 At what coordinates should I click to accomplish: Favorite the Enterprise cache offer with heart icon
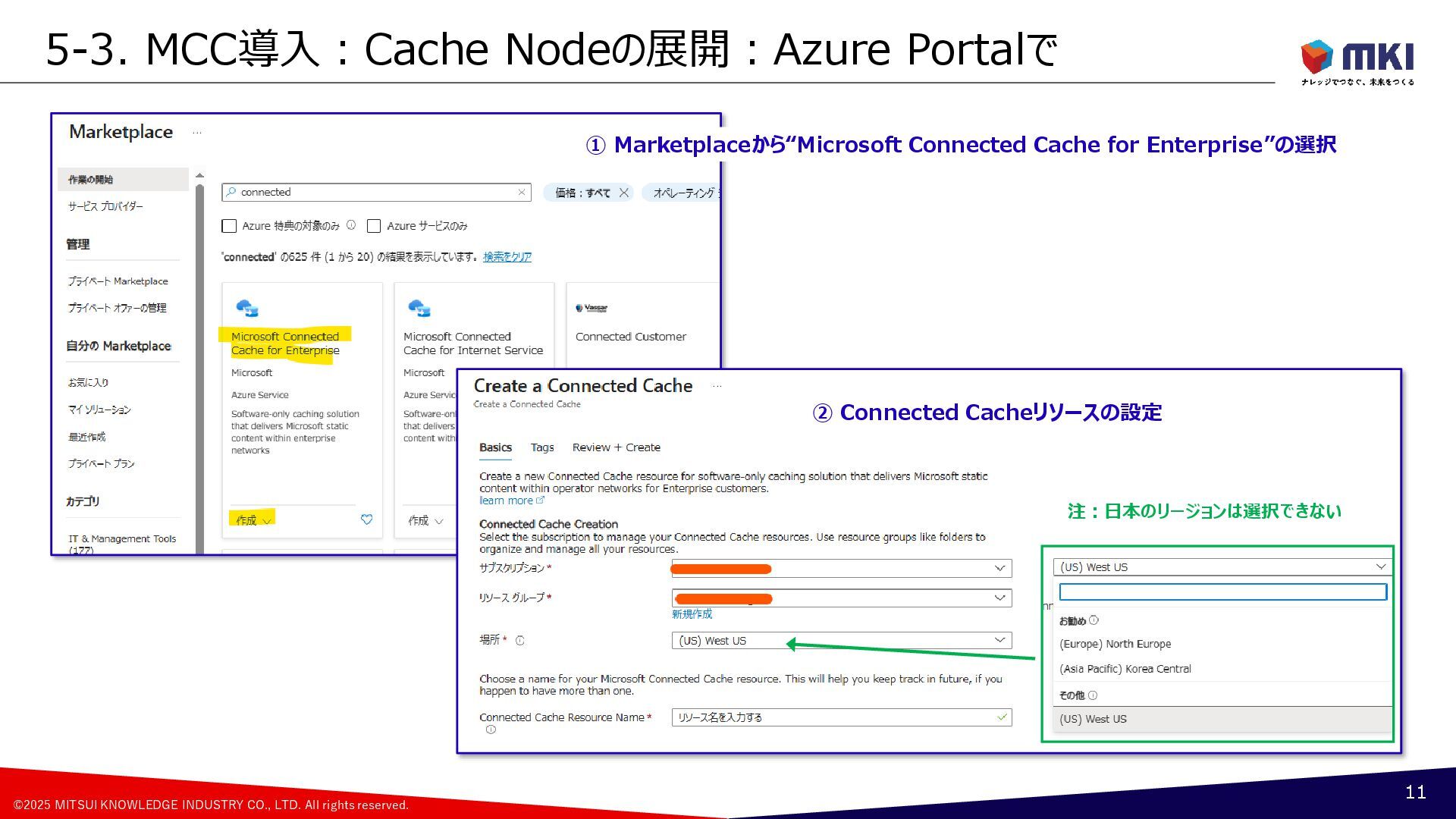pos(367,519)
